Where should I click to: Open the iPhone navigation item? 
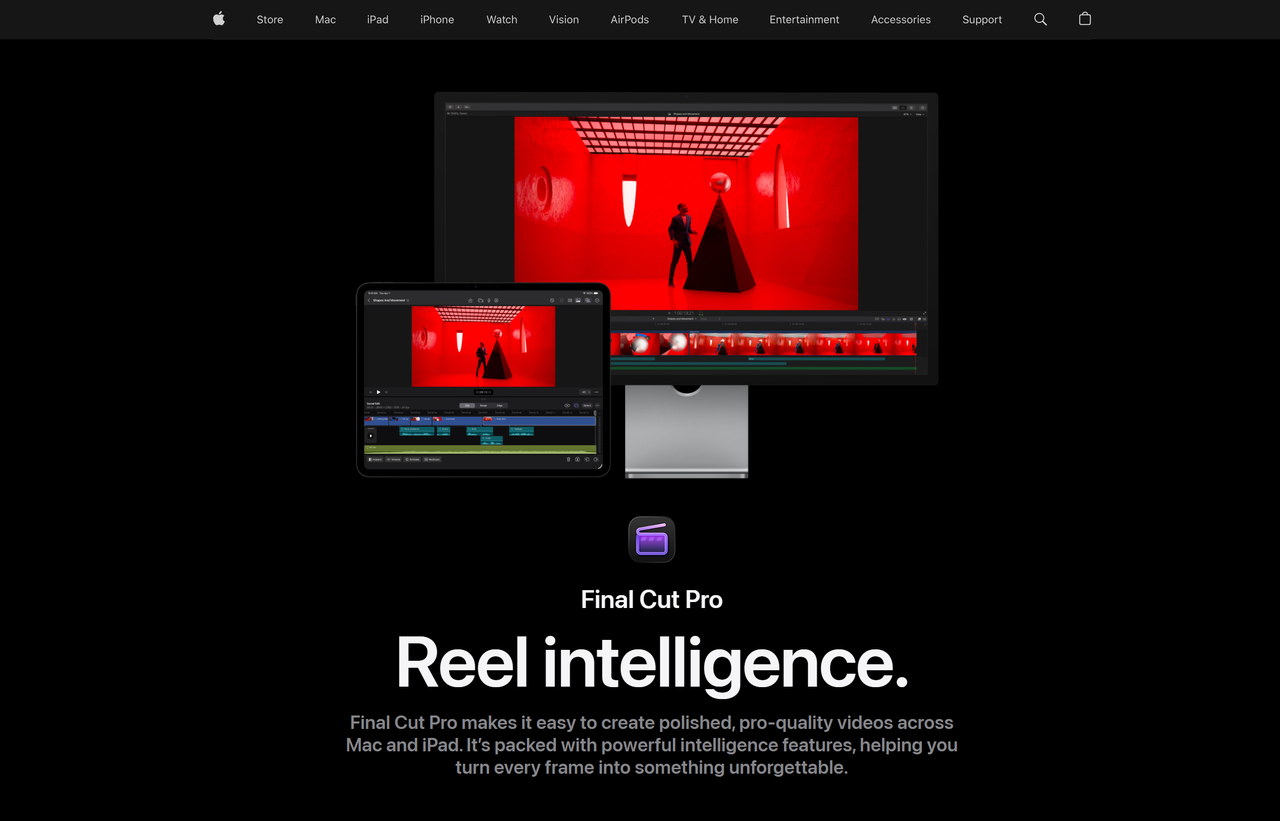pos(437,20)
